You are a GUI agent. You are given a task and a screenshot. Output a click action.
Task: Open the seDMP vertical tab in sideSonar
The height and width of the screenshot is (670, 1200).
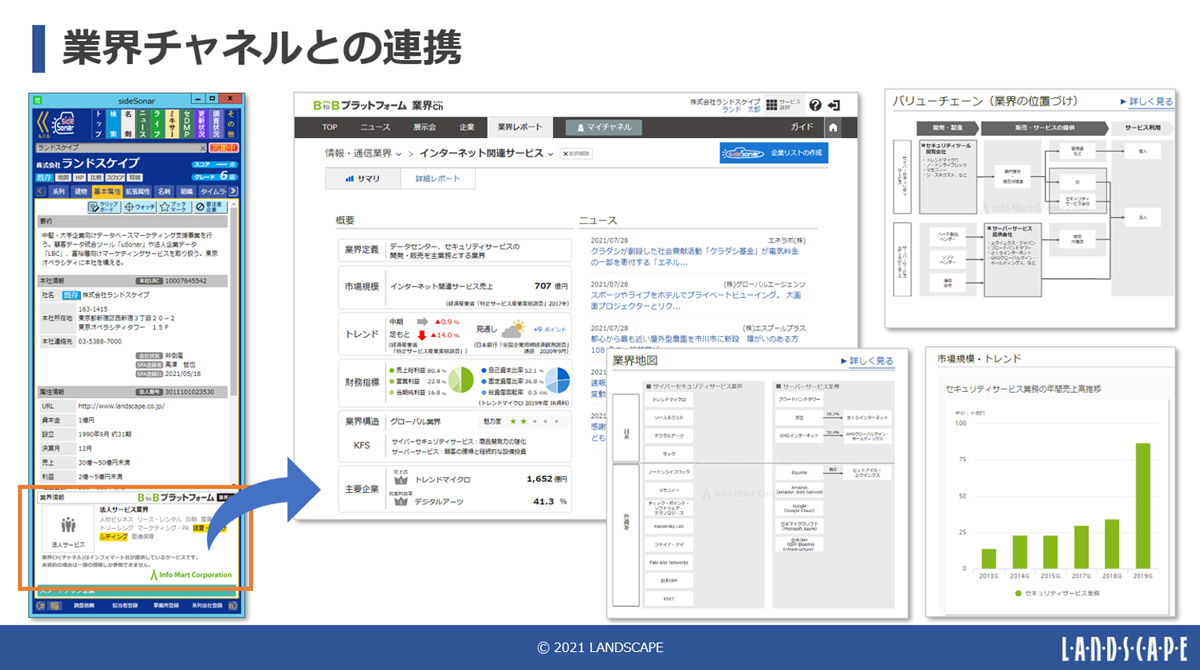click(187, 124)
